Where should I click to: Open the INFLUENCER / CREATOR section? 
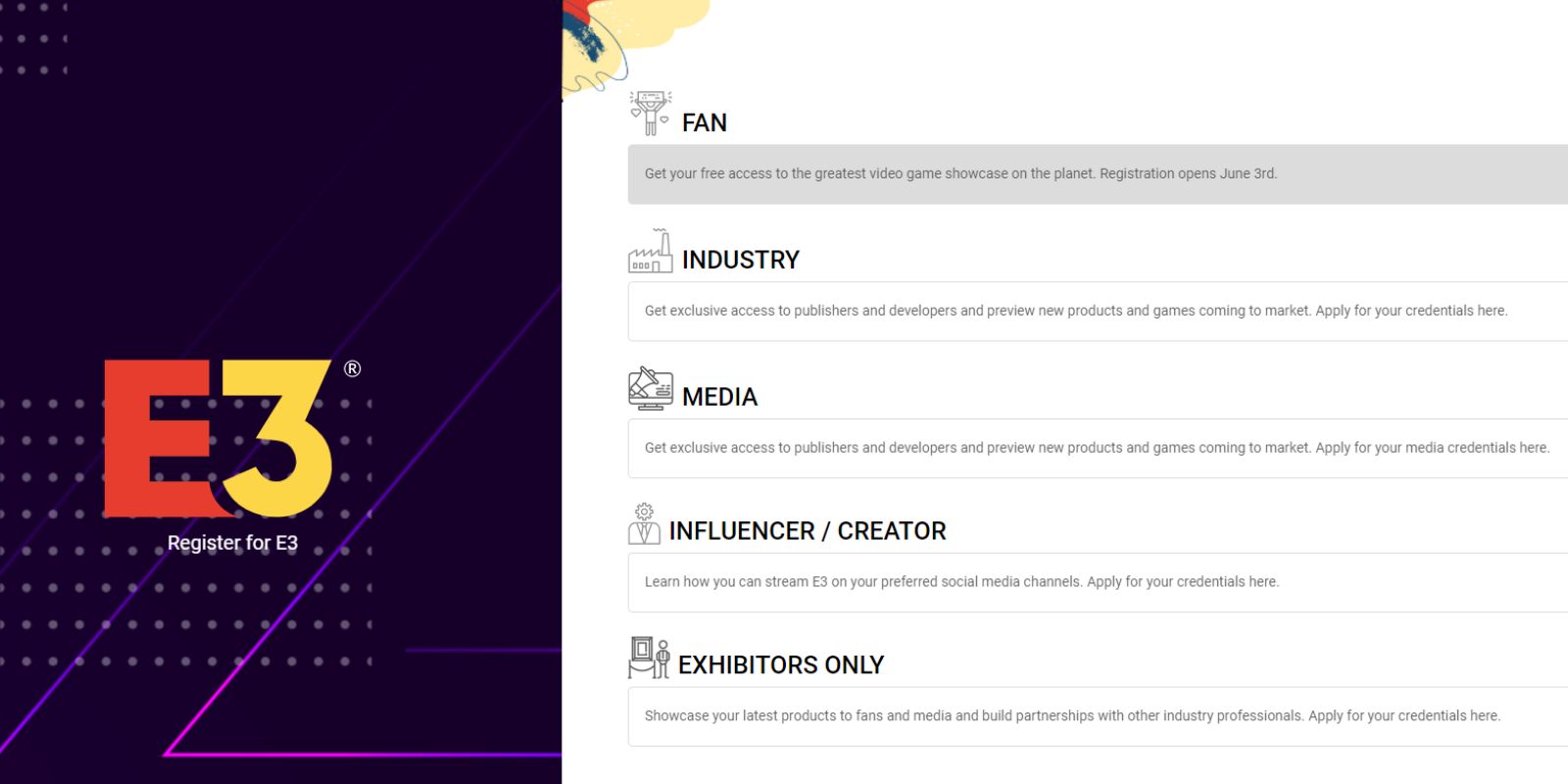[807, 530]
